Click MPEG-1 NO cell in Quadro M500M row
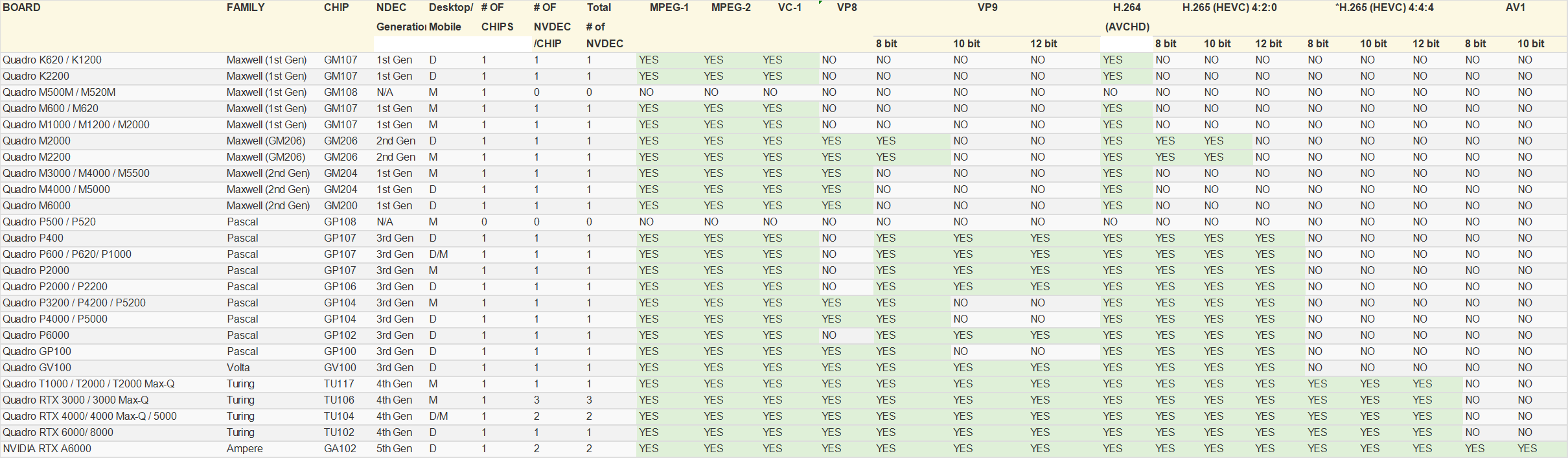 (x=647, y=93)
